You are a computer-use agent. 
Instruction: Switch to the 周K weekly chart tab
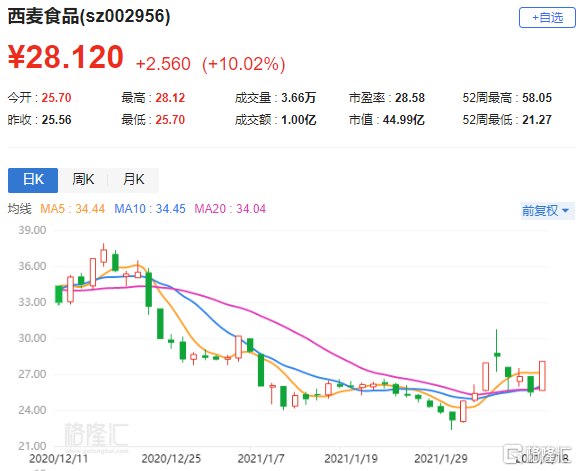pyautogui.click(x=83, y=180)
